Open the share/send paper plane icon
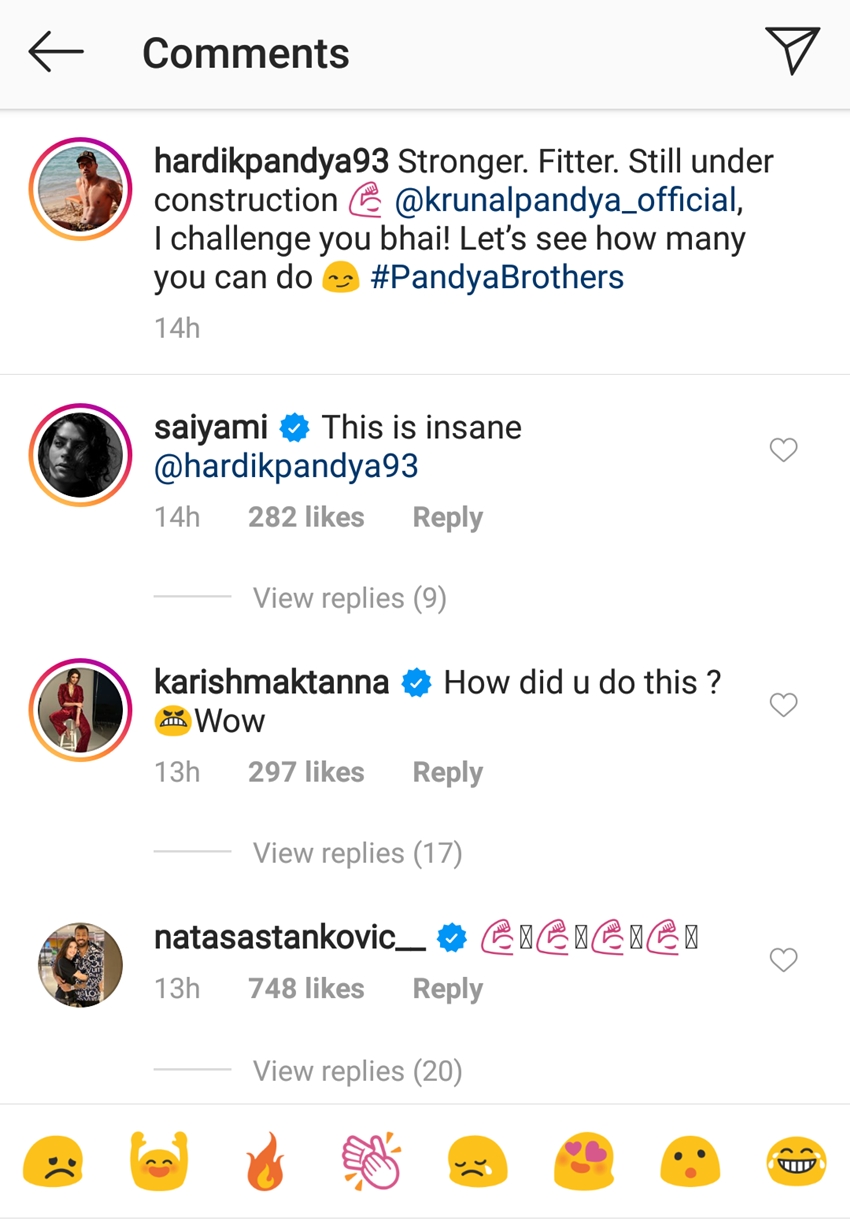The width and height of the screenshot is (850, 1231). tap(793, 50)
